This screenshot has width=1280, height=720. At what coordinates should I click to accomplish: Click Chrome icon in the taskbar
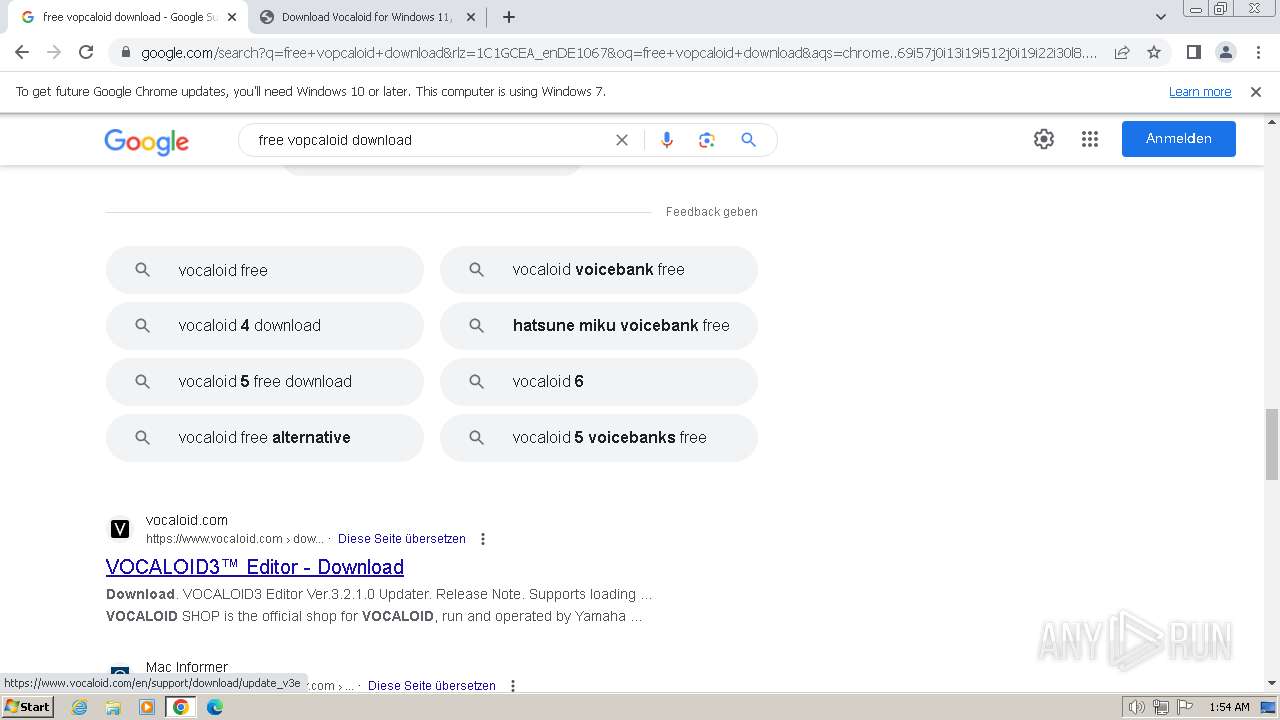[x=181, y=707]
